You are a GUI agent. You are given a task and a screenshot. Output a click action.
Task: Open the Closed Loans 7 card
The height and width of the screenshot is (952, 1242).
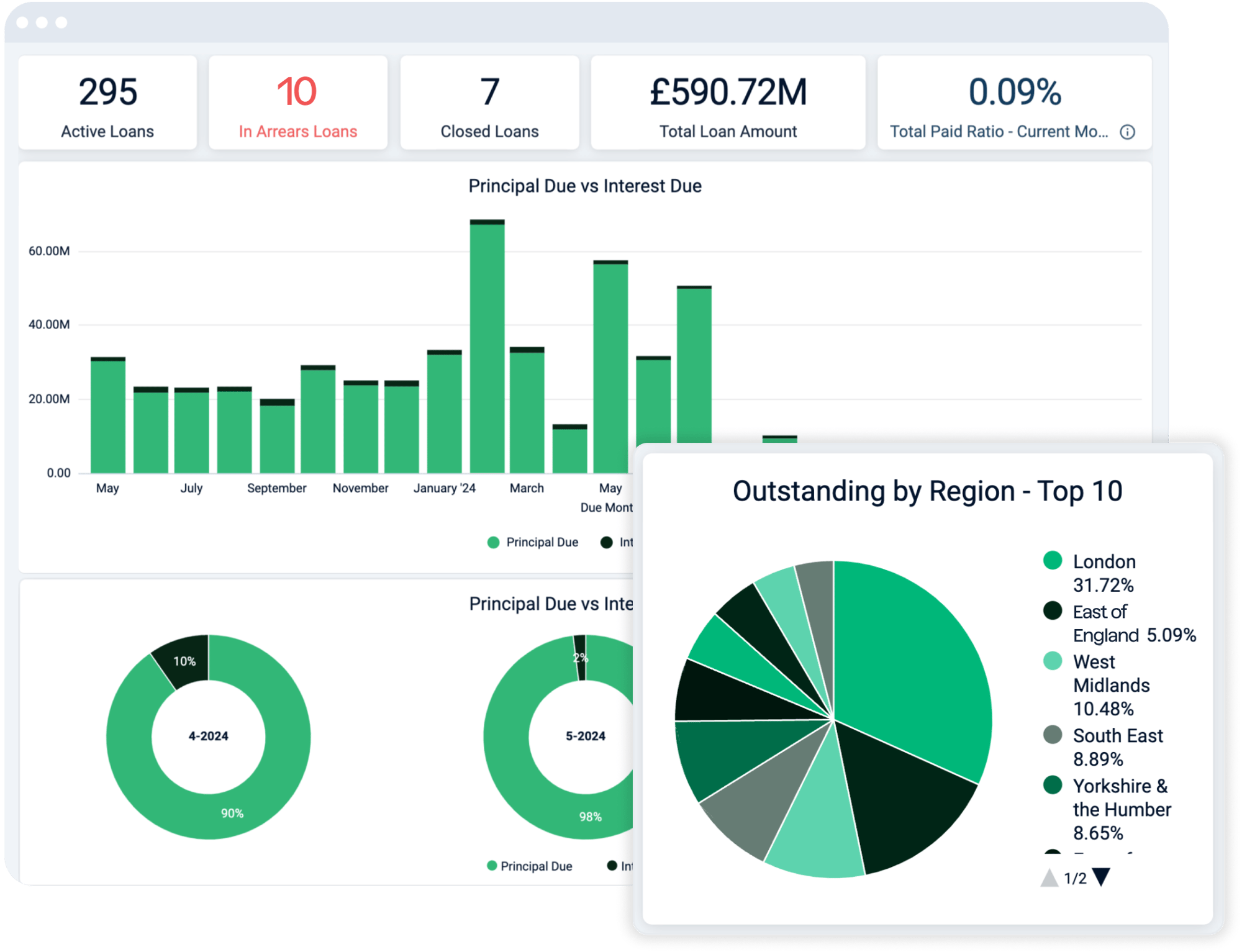click(x=489, y=102)
